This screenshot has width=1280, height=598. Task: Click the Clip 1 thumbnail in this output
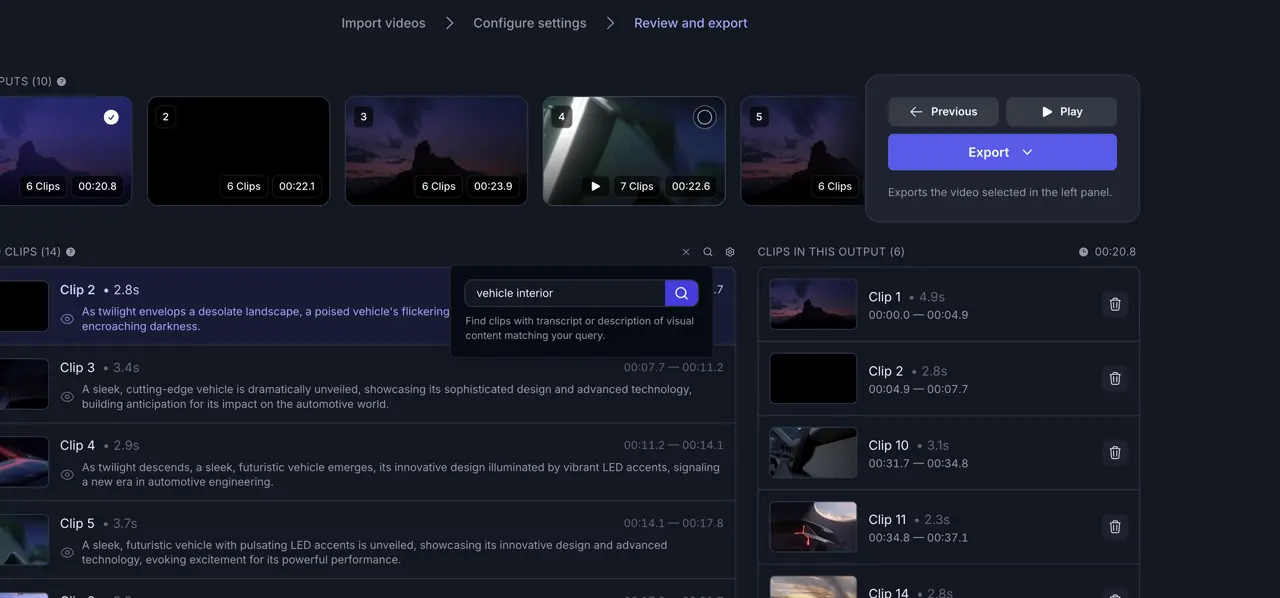[813, 304]
